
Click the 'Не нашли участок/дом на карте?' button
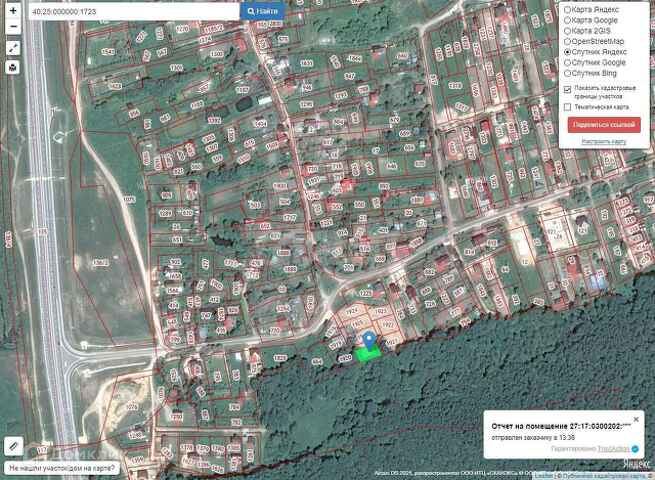62,468
